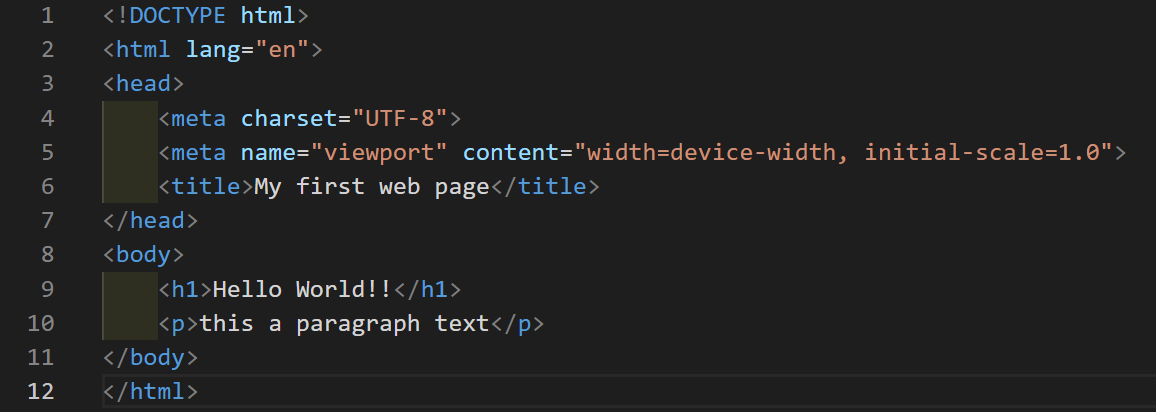Click the text "My first web page"
This screenshot has height=412, width=1156.
click(372, 186)
